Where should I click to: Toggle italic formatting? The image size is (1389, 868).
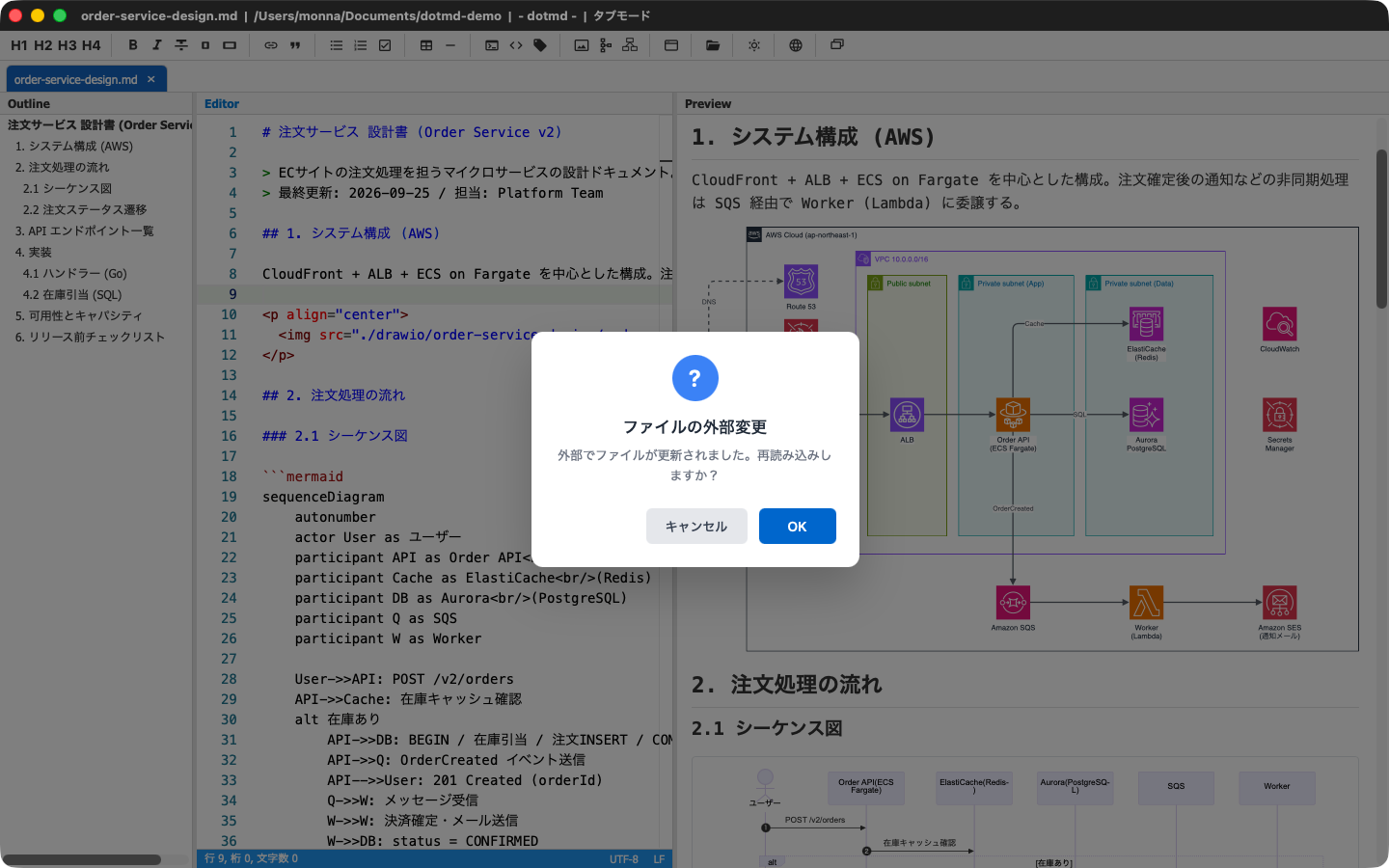tap(157, 45)
